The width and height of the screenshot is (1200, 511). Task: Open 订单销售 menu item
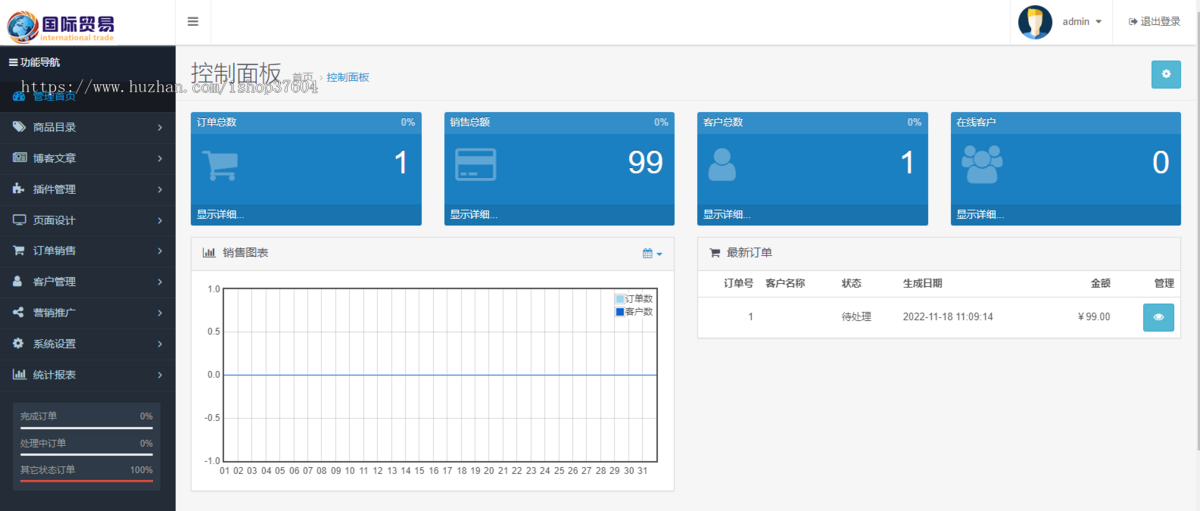point(88,251)
